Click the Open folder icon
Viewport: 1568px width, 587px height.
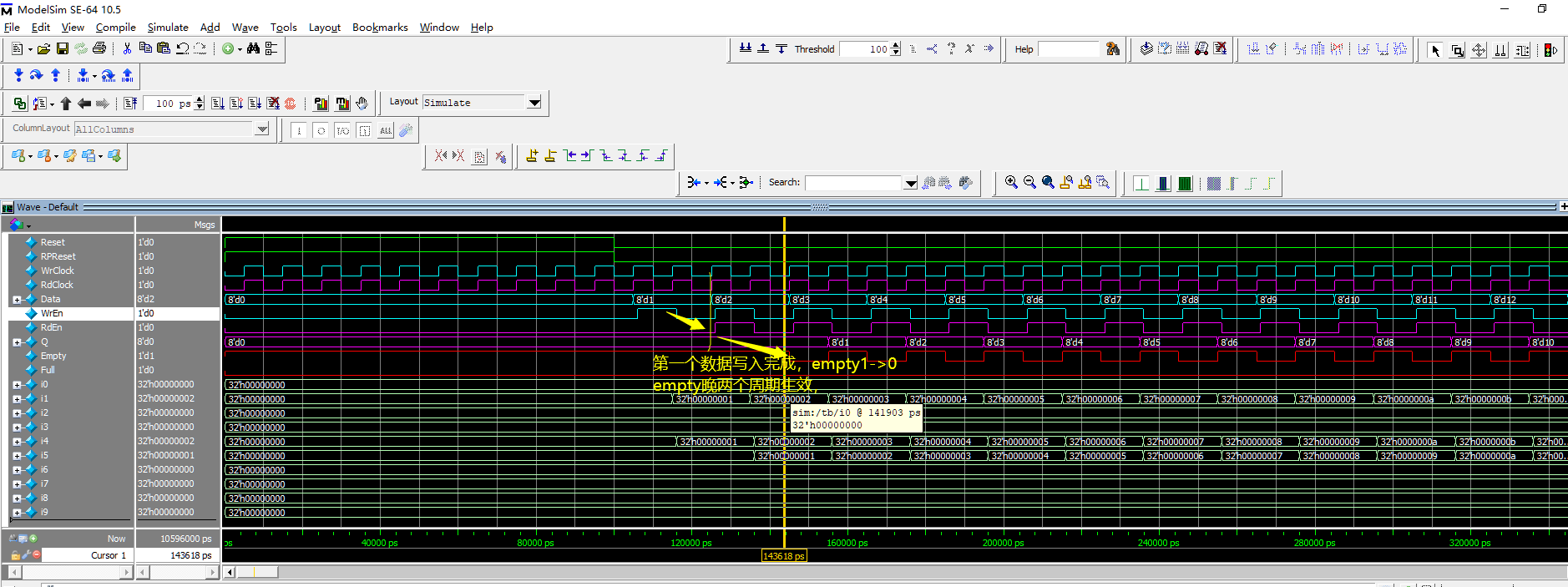[x=43, y=49]
